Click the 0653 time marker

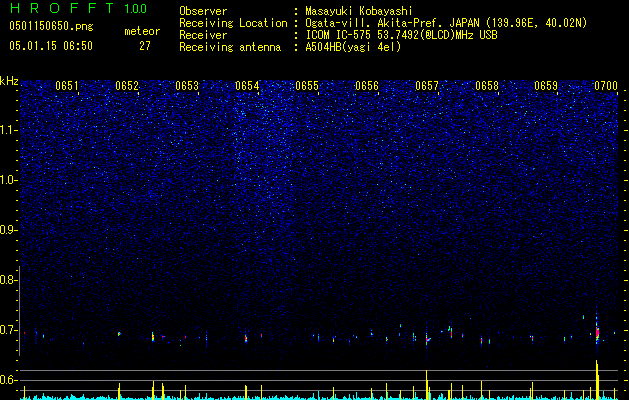point(187,86)
